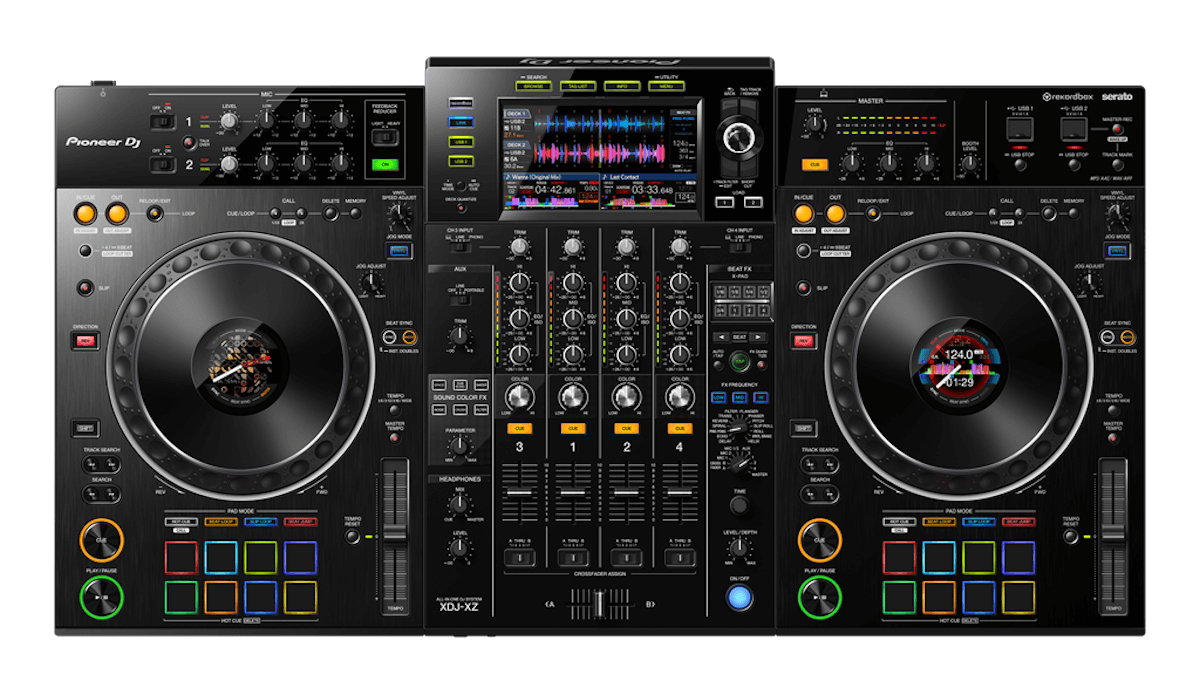Switch channel 3 crossfader assign selector
The width and height of the screenshot is (1200, 694).
pyautogui.click(x=518, y=556)
